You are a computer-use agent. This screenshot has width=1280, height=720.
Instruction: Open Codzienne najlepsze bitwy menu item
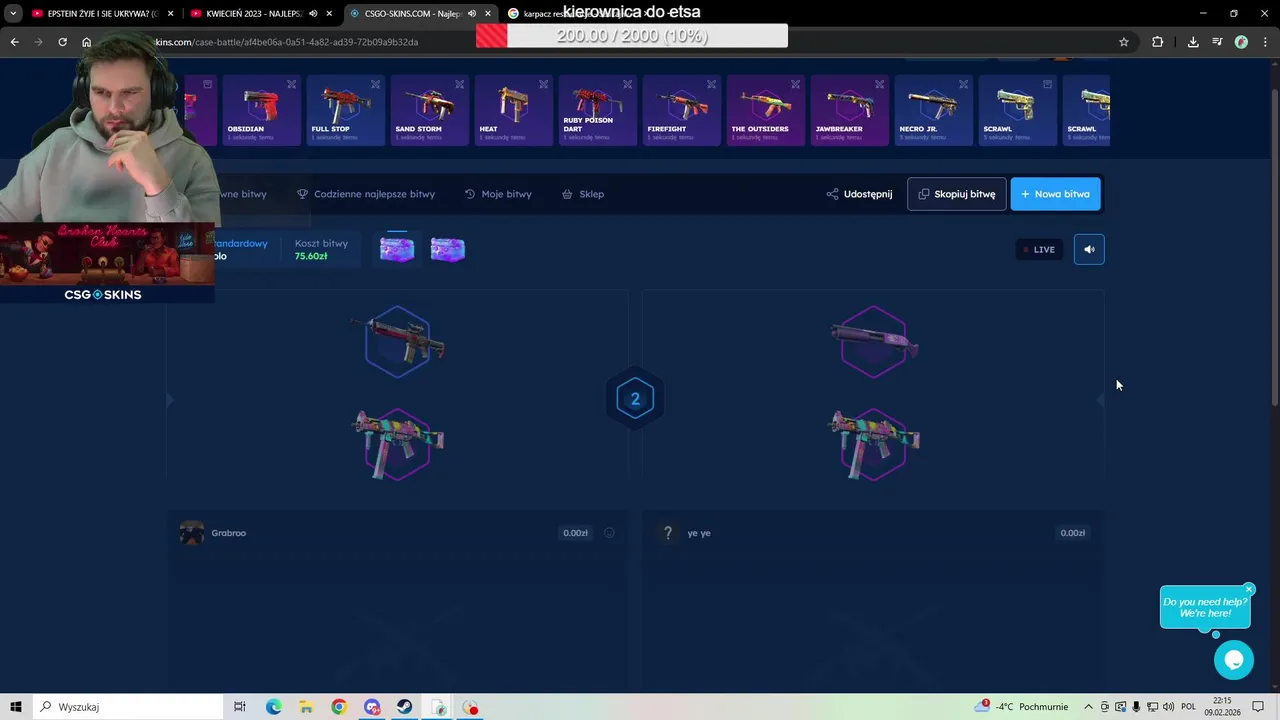pyautogui.click(x=366, y=194)
